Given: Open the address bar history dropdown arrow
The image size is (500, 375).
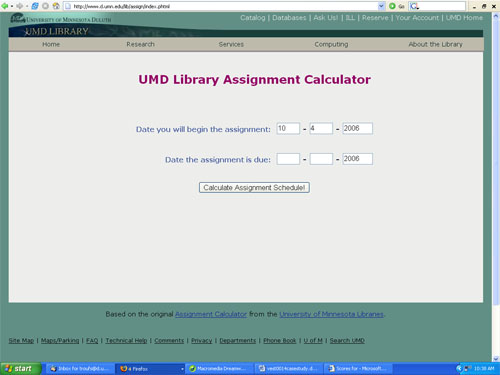Looking at the screenshot, I should pos(381,6).
